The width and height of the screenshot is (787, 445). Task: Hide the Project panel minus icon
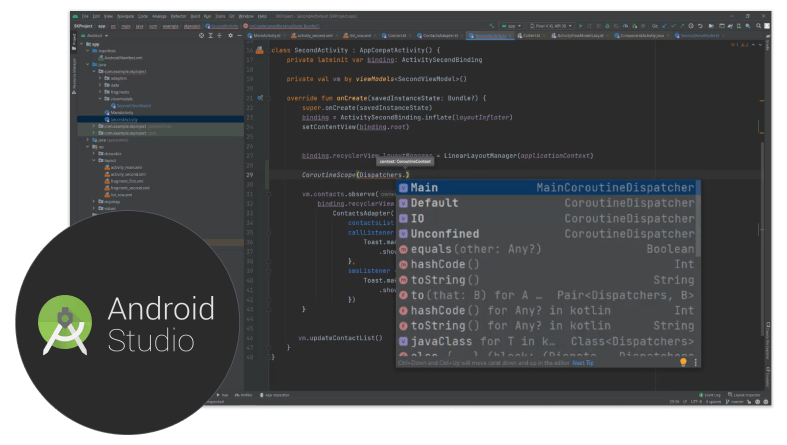[x=239, y=36]
